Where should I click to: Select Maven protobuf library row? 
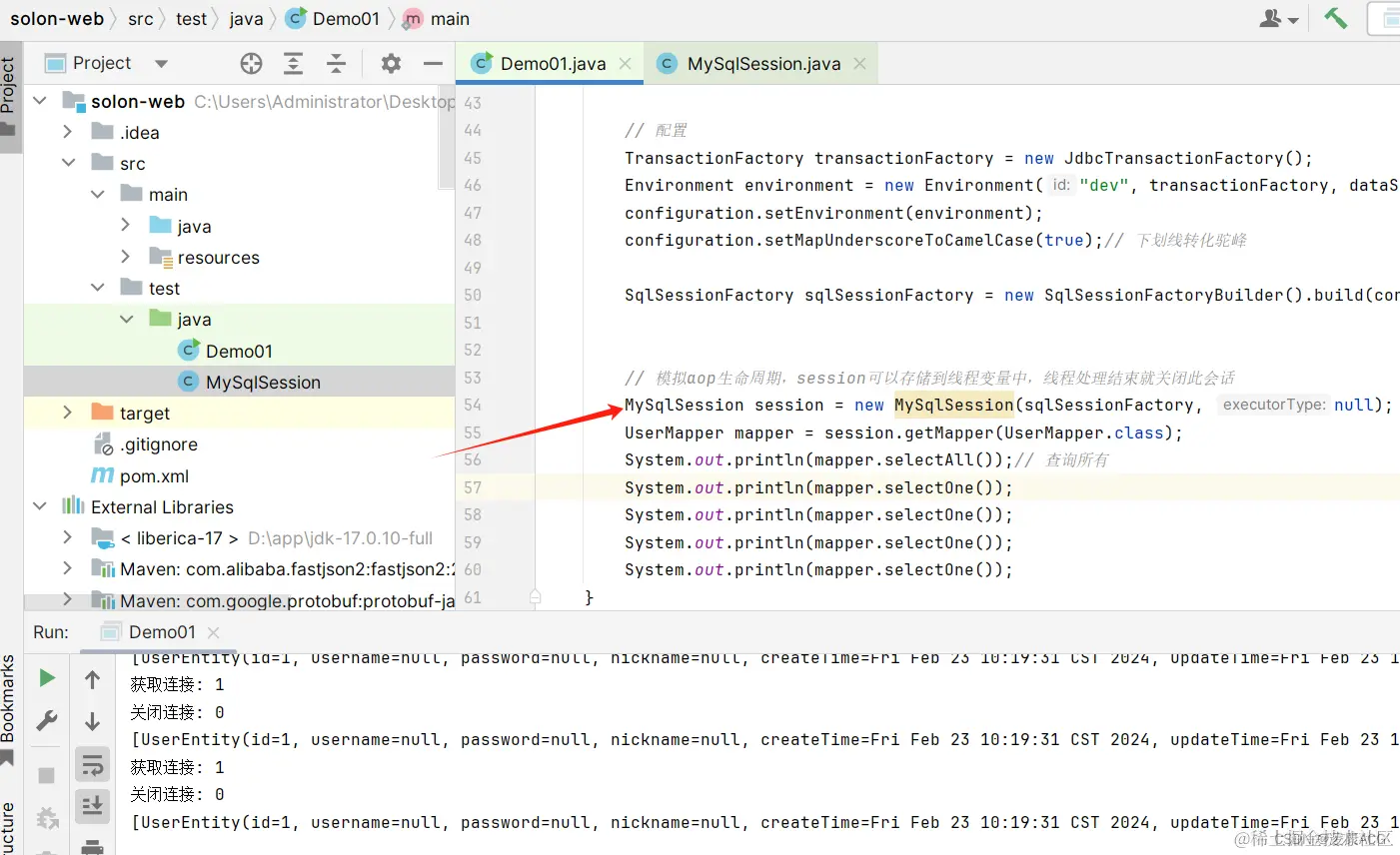[x=239, y=600]
